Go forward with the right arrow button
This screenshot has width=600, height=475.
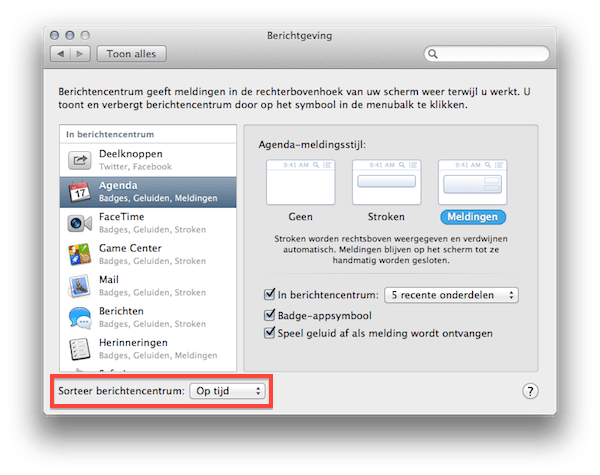80,54
